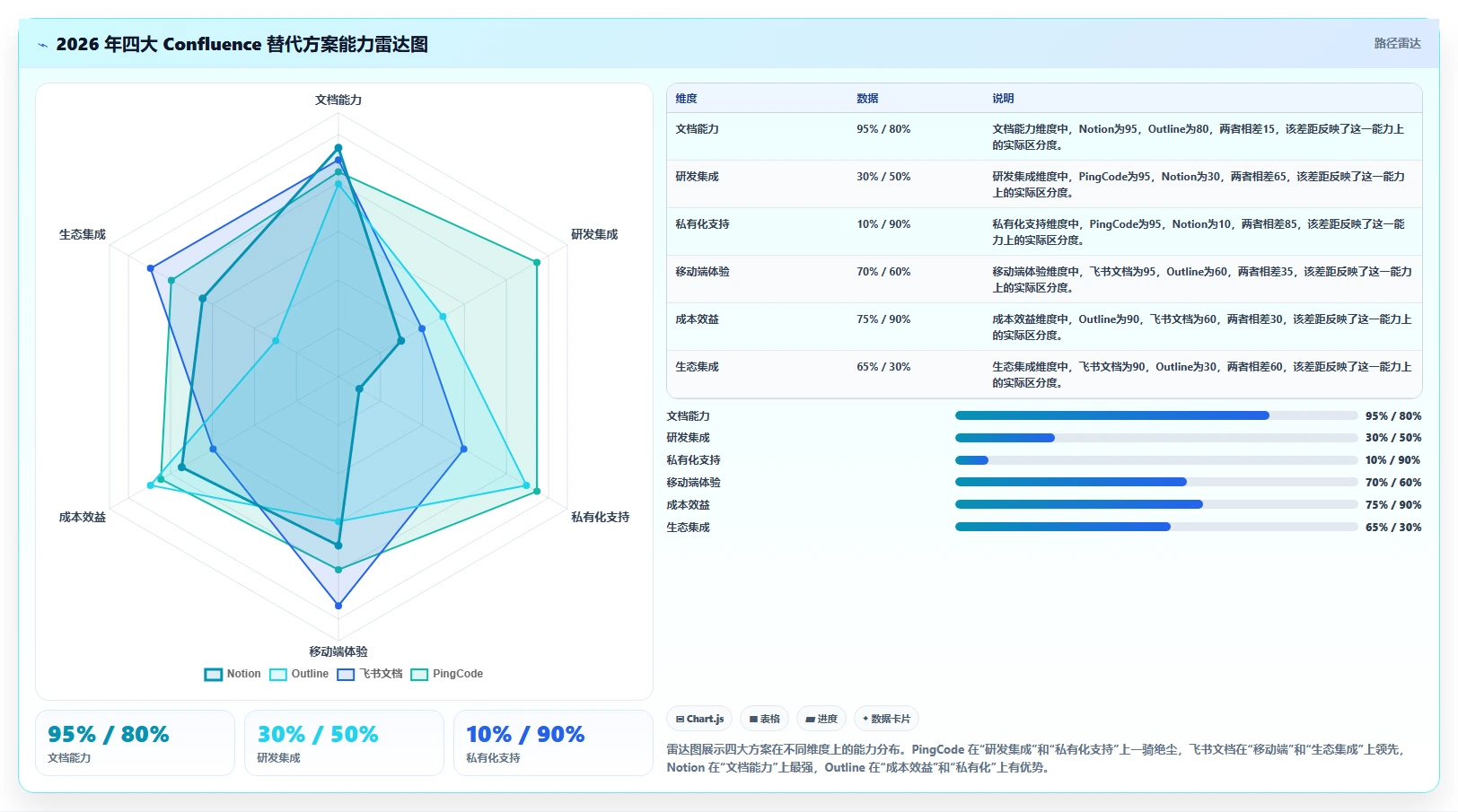Open the 30% / 50% 研发集成 stat card

(x=344, y=743)
